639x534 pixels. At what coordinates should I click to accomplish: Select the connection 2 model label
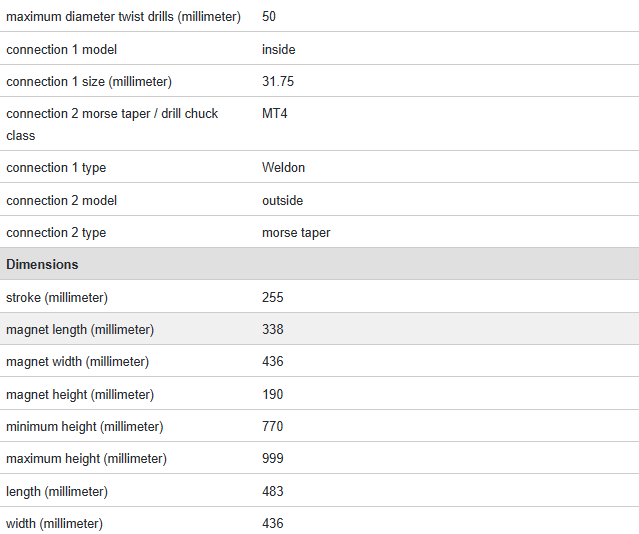(x=62, y=200)
